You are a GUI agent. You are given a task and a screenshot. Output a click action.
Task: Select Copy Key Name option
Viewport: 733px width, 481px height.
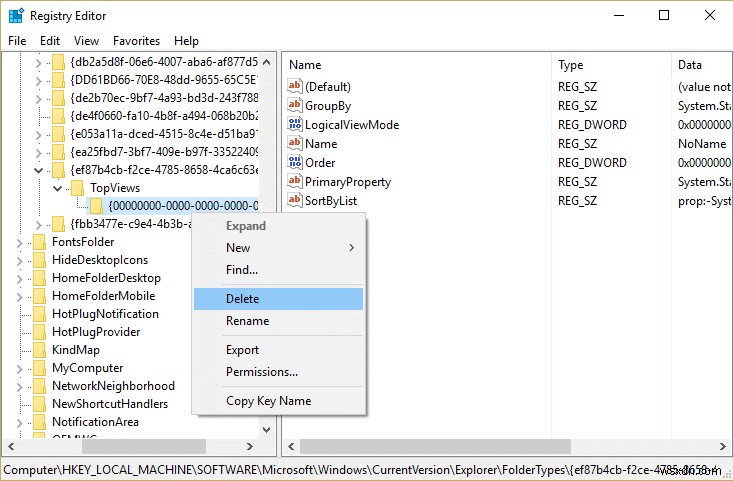278,401
